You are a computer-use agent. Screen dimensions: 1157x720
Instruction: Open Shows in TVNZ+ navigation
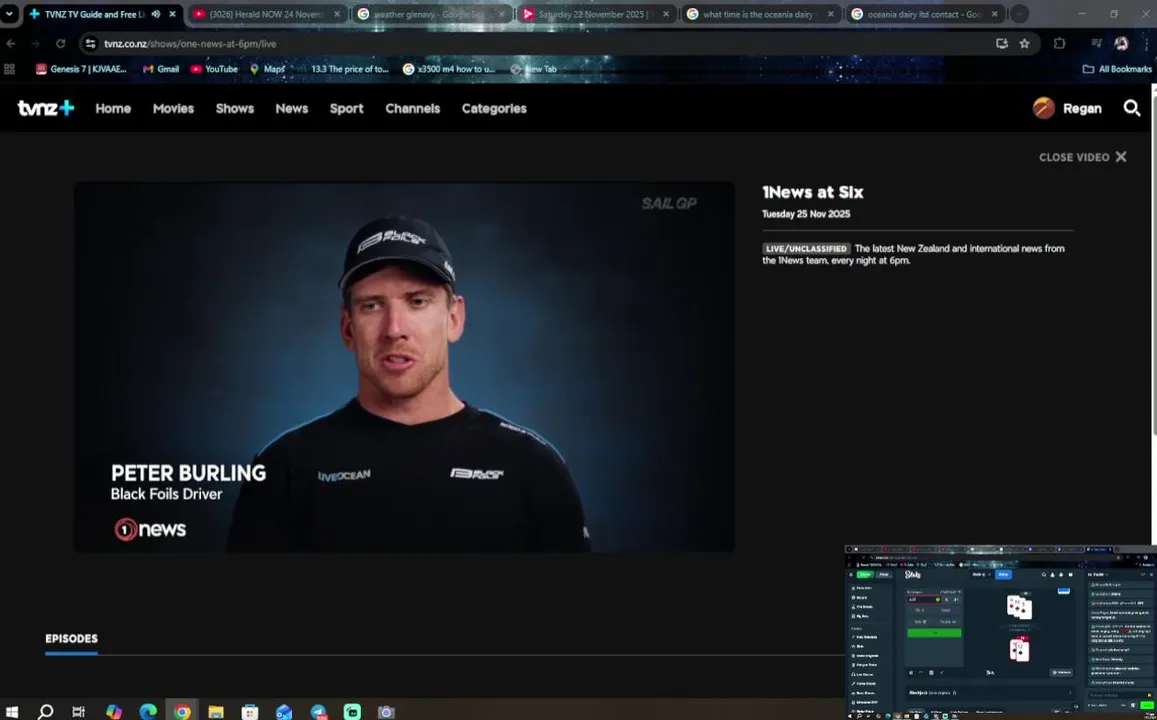235,108
